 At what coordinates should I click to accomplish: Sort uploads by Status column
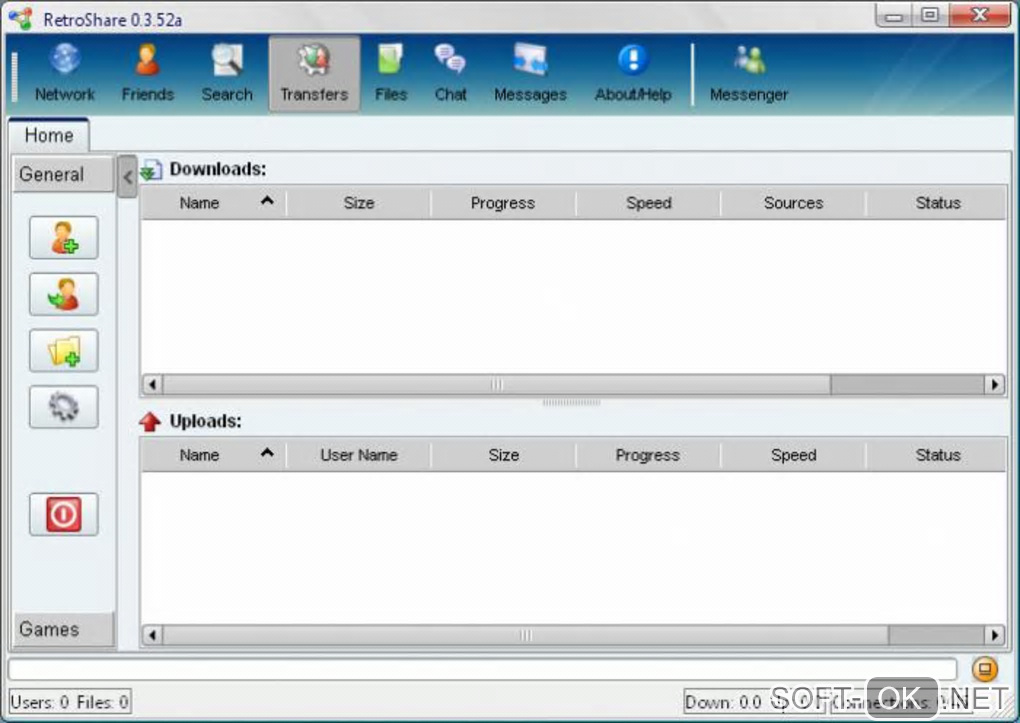click(937, 455)
